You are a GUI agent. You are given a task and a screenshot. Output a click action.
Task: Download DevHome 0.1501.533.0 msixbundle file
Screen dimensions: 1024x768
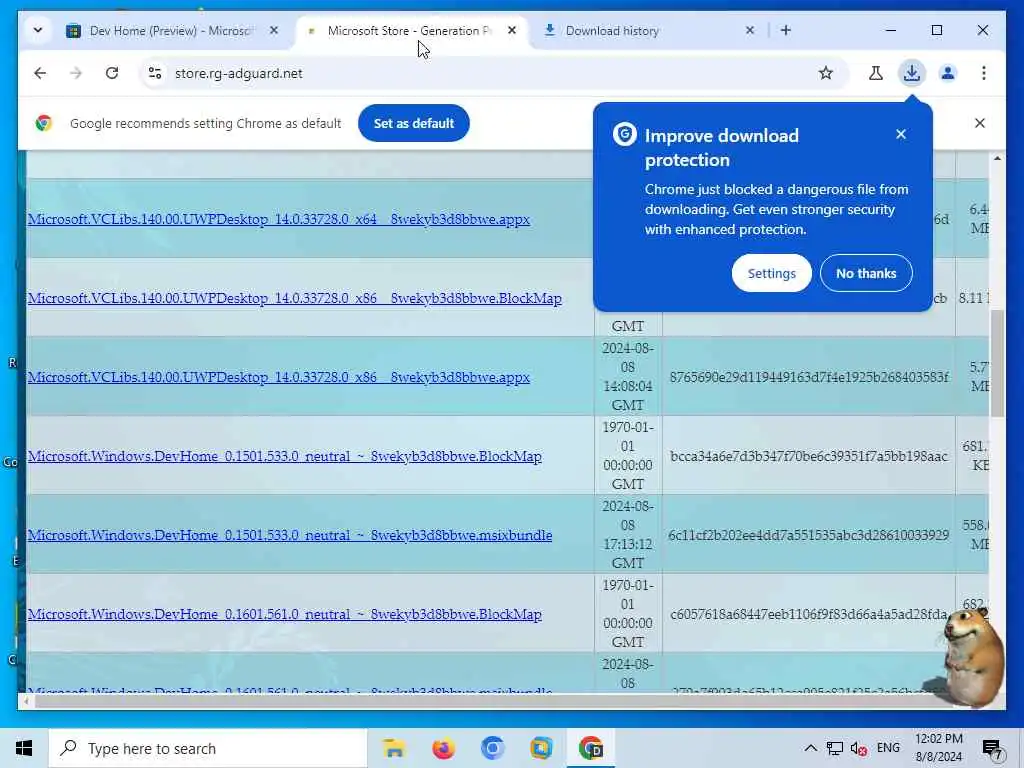290,535
